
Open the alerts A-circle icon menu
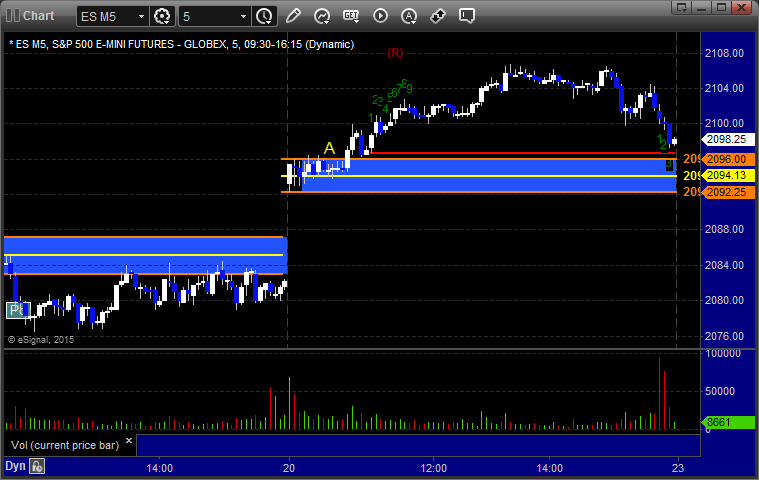pos(409,16)
